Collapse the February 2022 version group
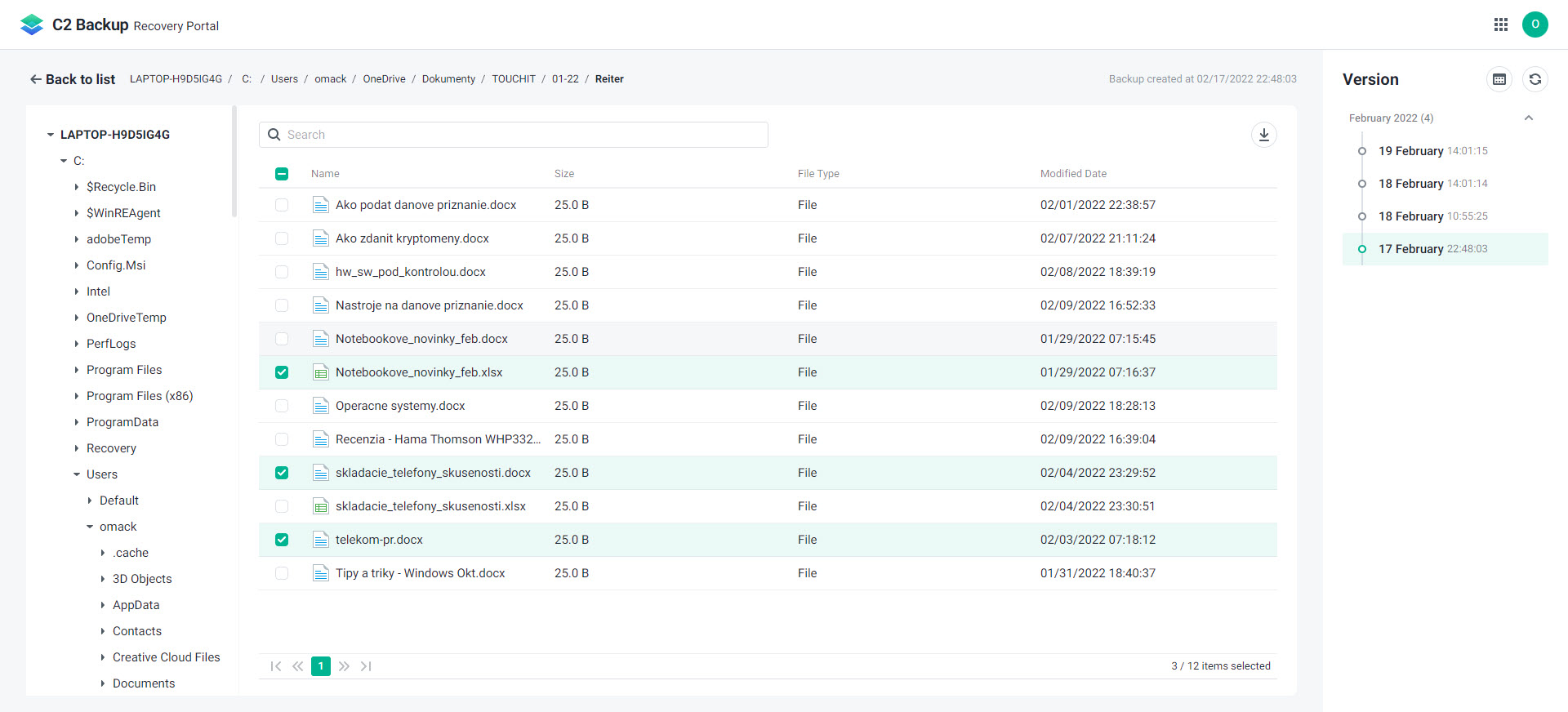The width and height of the screenshot is (1568, 712). click(1528, 118)
